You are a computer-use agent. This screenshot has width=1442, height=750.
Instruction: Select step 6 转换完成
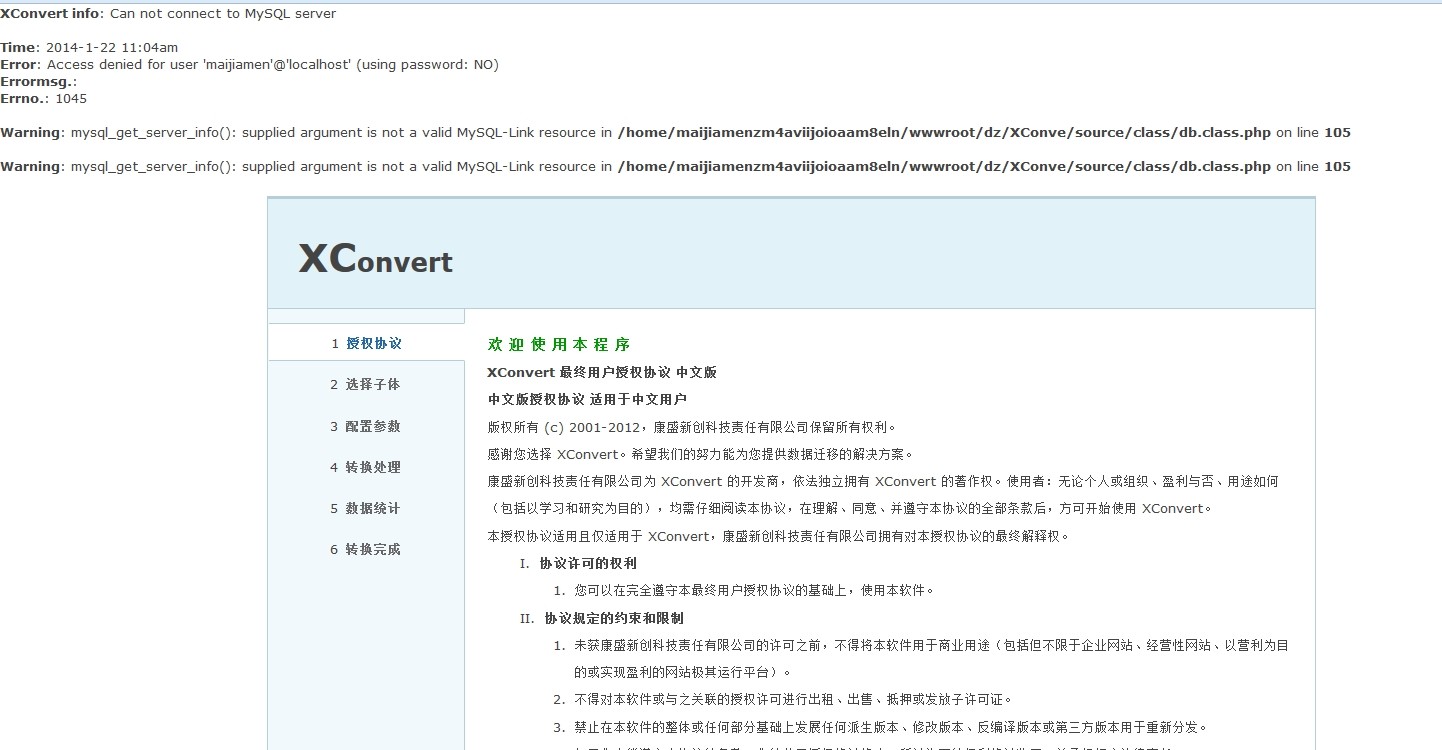[366, 549]
